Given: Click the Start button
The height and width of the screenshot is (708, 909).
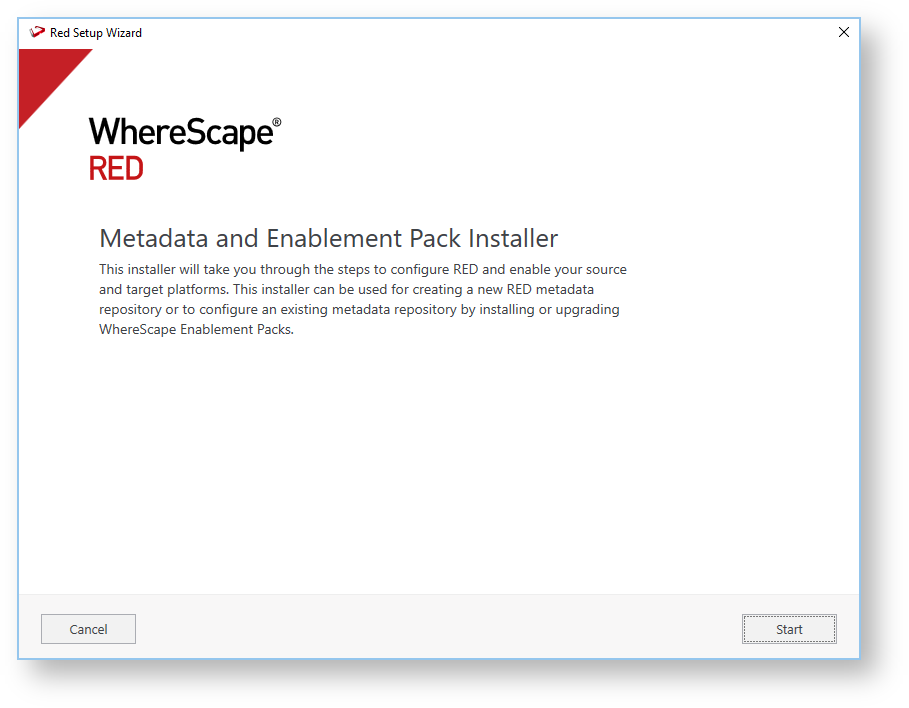Looking at the screenshot, I should point(789,629).
